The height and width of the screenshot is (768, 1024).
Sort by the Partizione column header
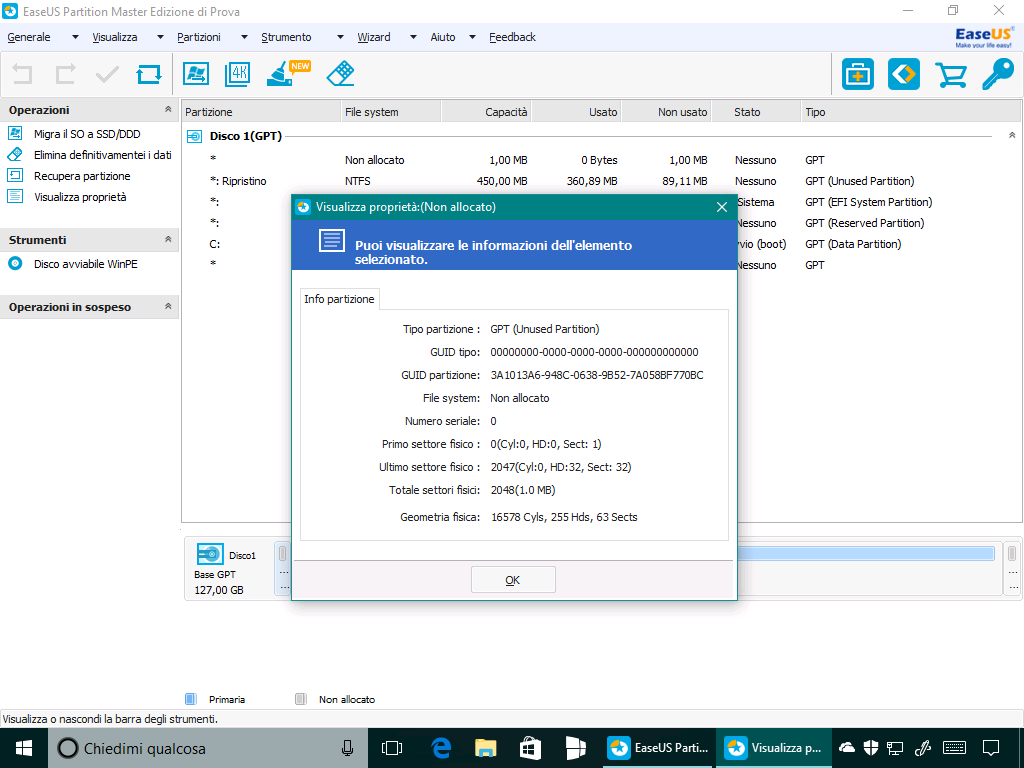(261, 112)
